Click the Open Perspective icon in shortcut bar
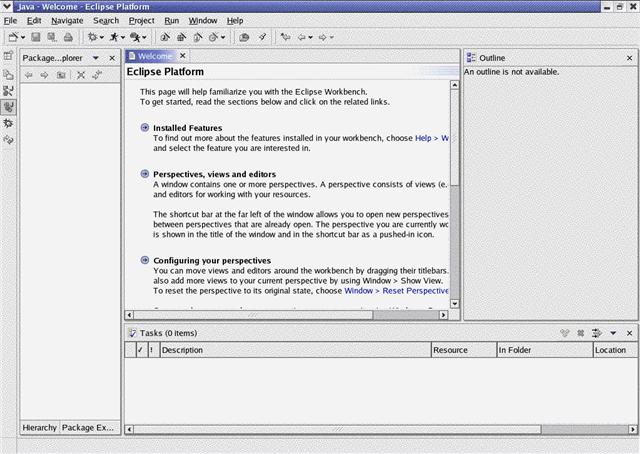Image resolution: width=640 pixels, height=454 pixels. click(9, 56)
